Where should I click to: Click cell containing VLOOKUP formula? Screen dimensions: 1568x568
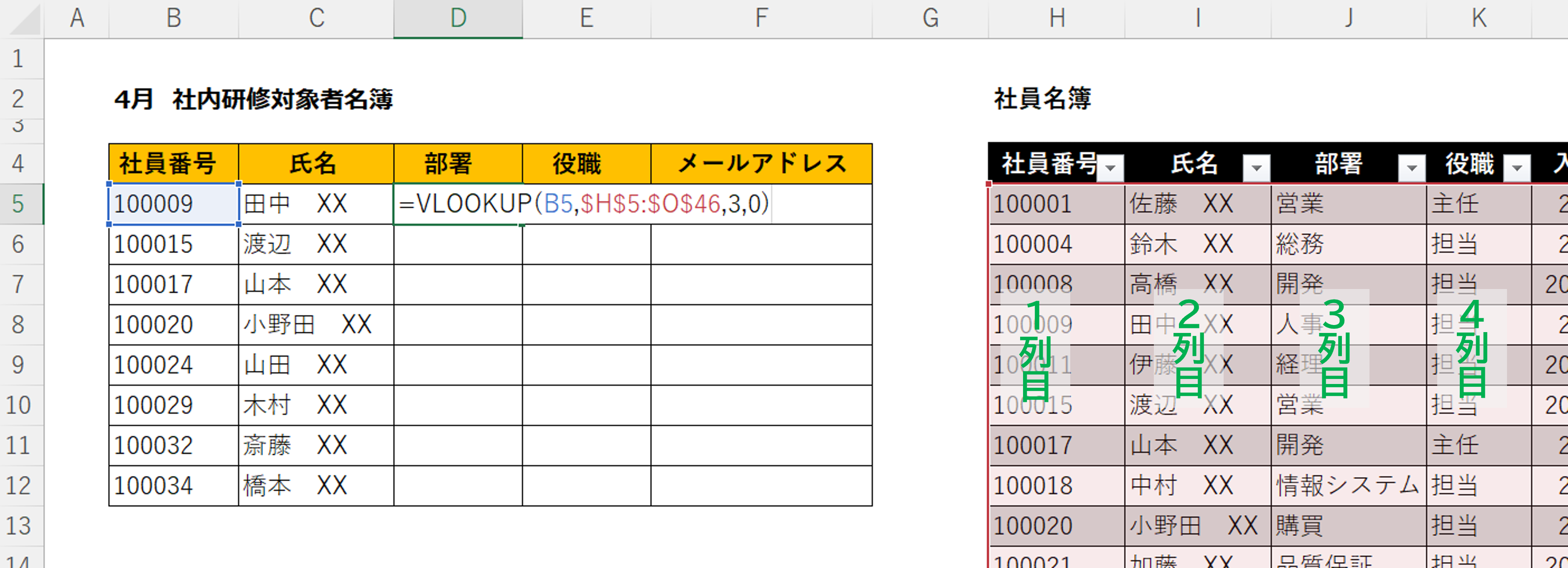pyautogui.click(x=458, y=204)
